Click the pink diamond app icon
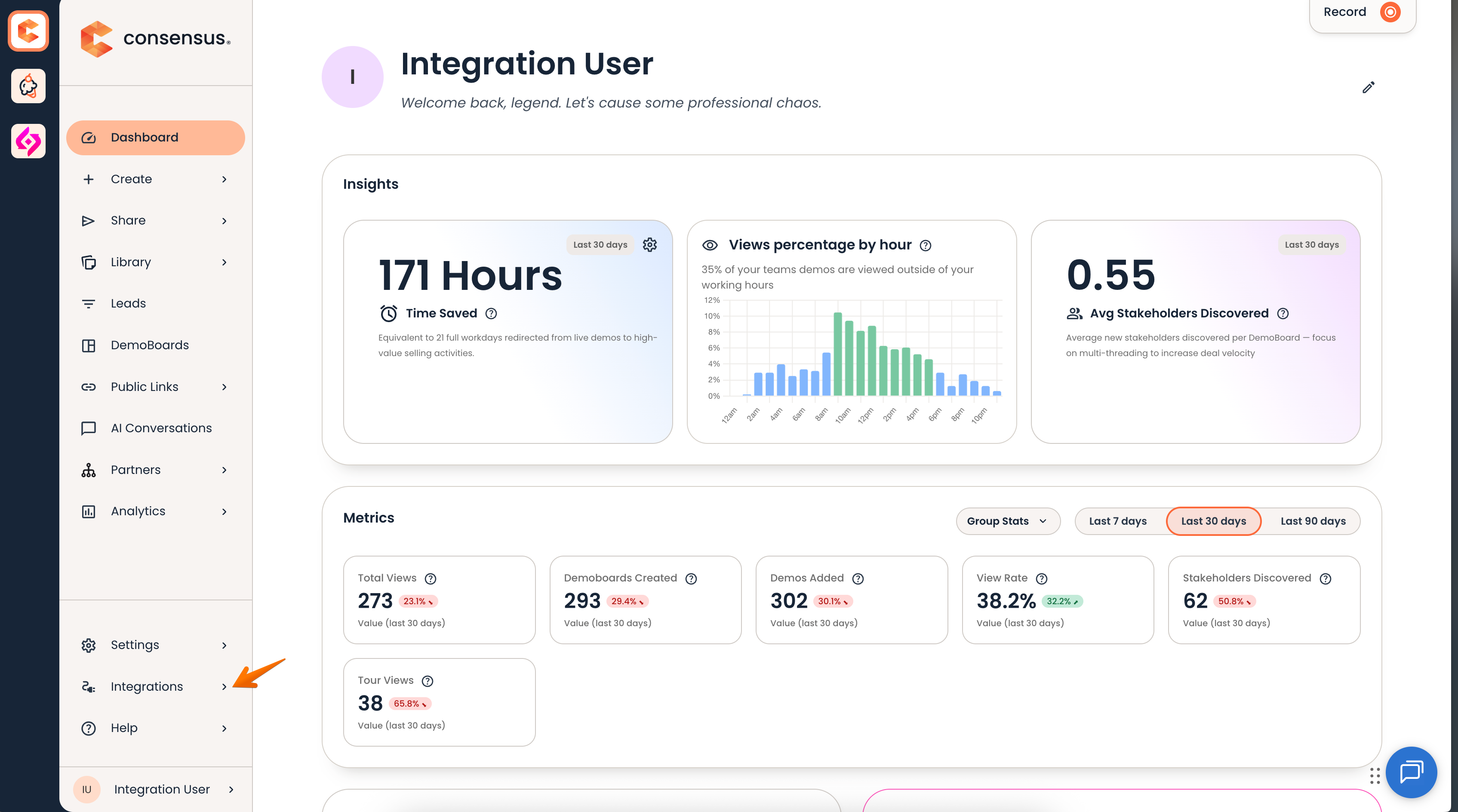 pos(28,141)
